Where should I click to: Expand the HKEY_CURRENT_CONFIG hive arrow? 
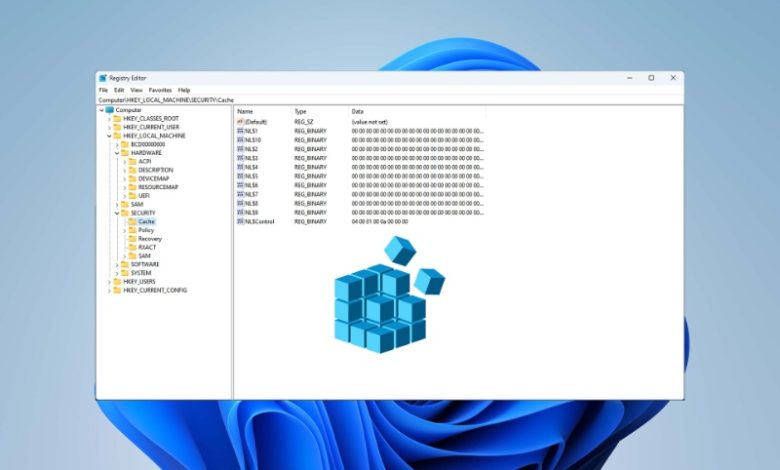[109, 290]
